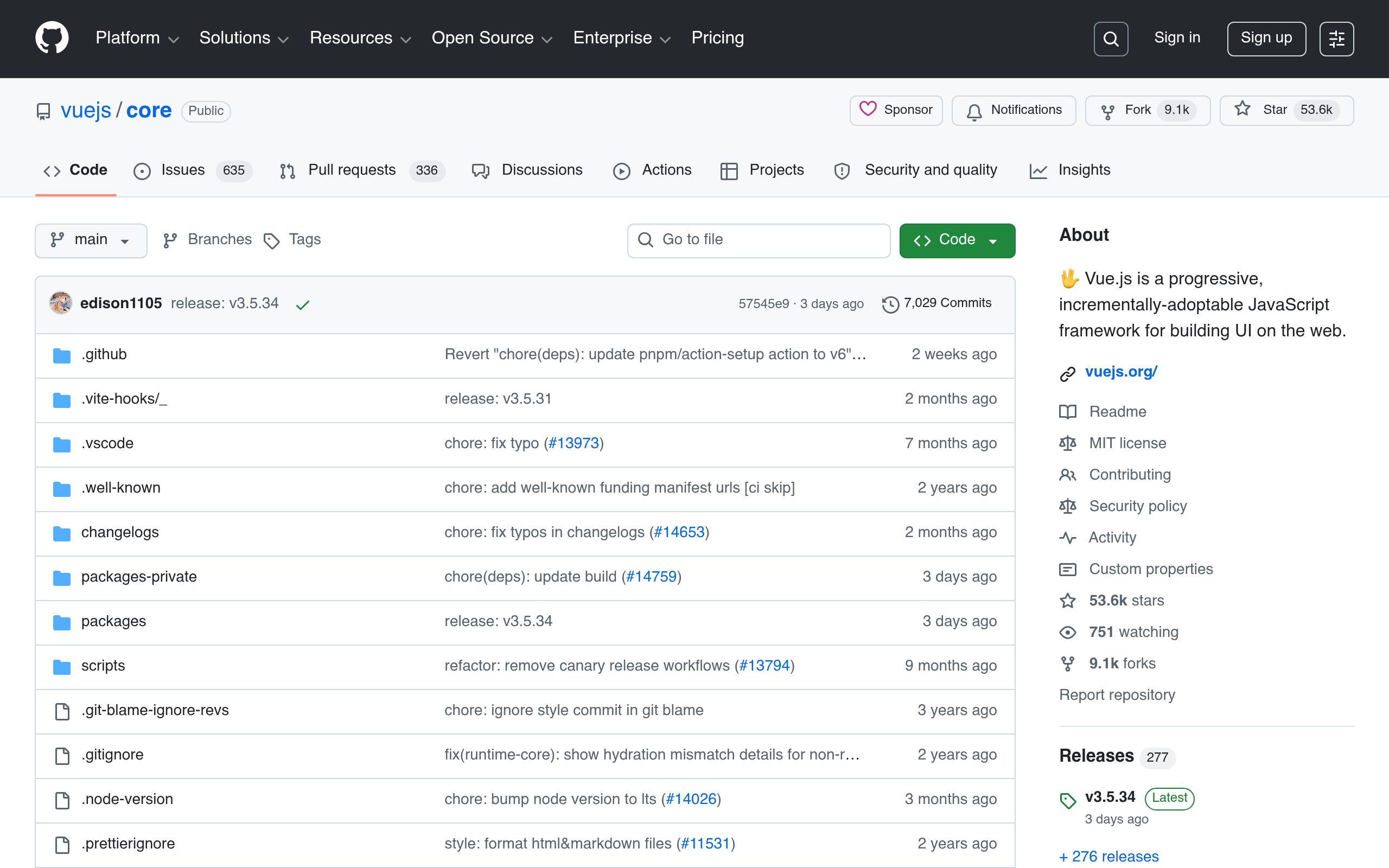Image resolution: width=1389 pixels, height=868 pixels.
Task: Expand the green Code dropdown
Action: (x=957, y=240)
